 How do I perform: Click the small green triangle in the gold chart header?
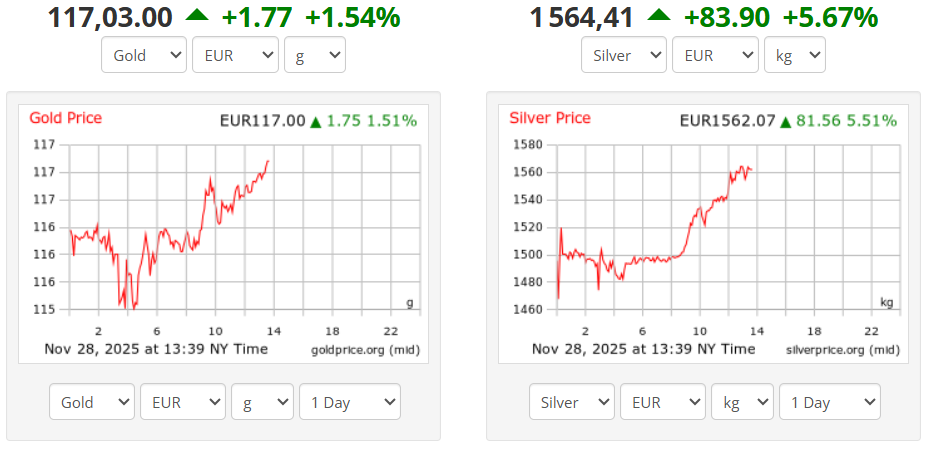(x=316, y=122)
